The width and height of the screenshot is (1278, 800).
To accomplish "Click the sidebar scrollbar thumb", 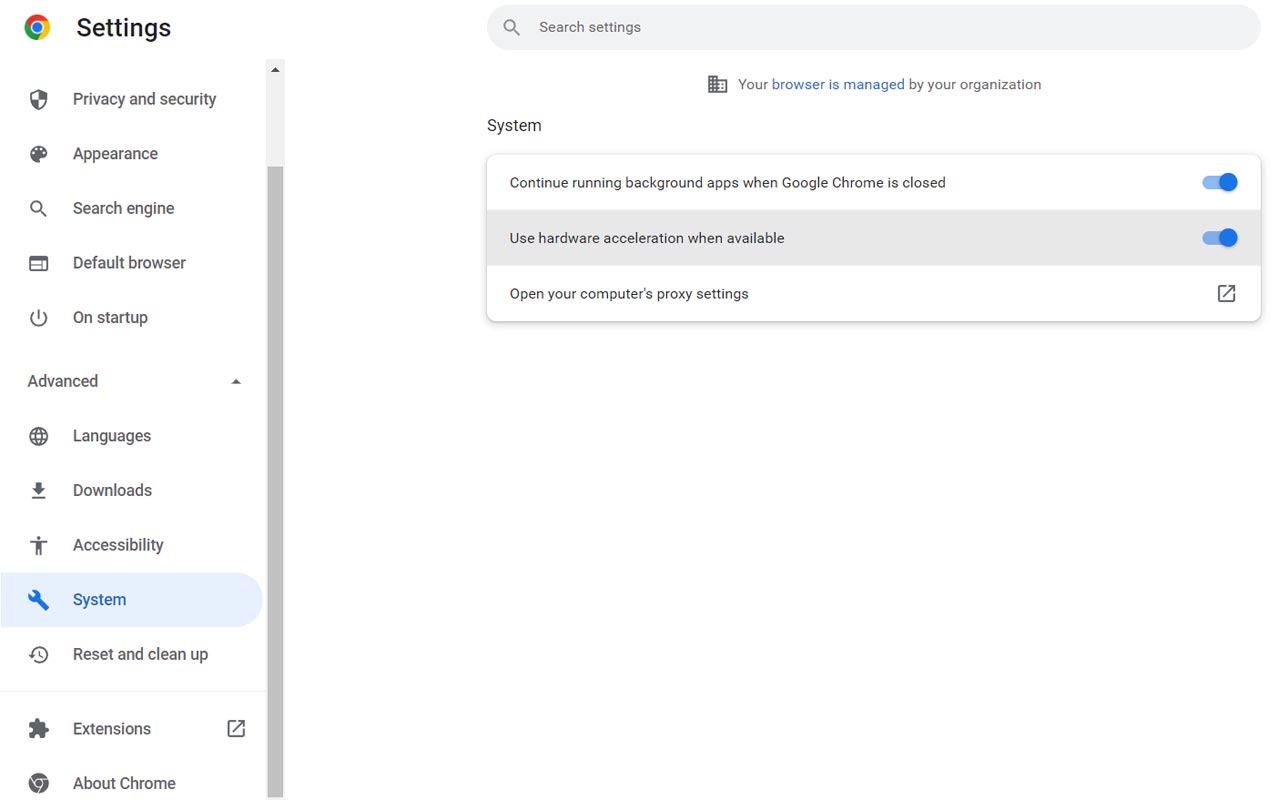I will [x=275, y=480].
